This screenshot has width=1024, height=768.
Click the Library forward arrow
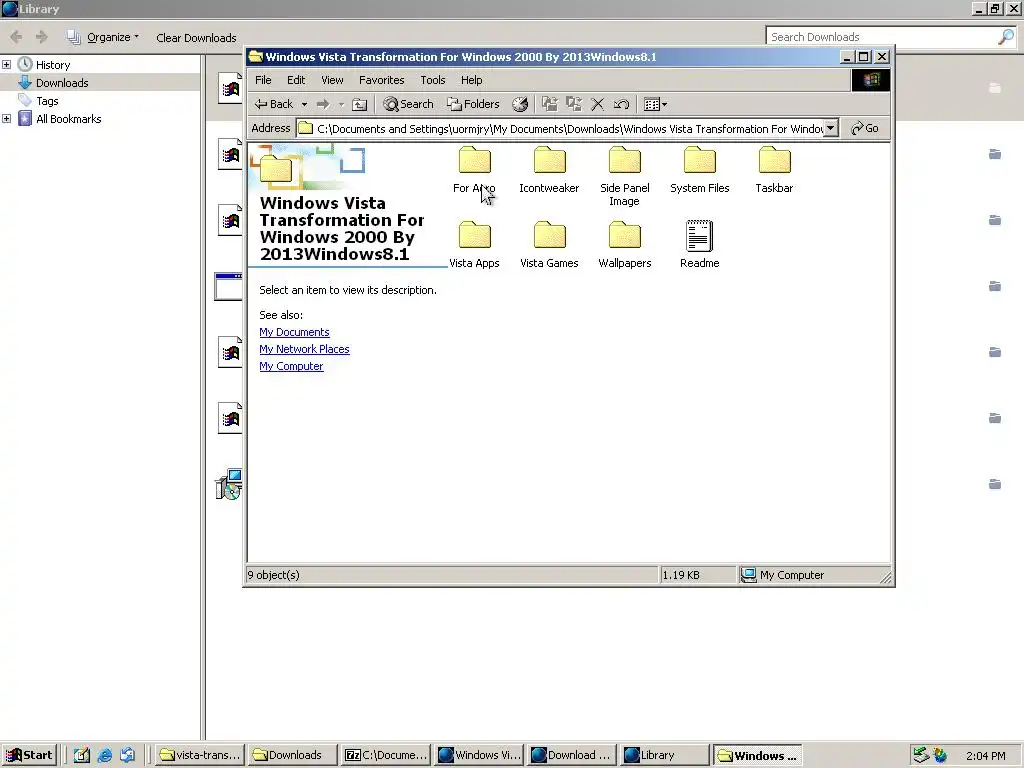point(42,37)
